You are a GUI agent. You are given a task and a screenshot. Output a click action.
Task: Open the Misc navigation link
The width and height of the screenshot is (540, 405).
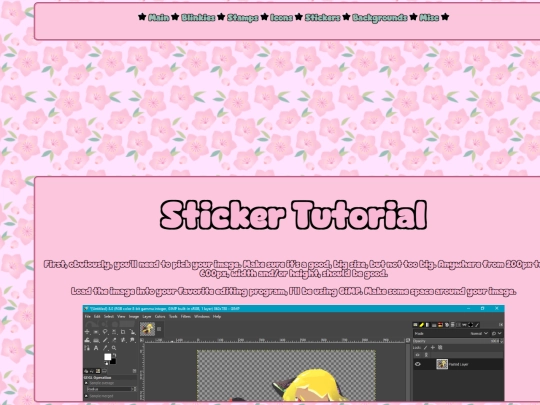(429, 17)
